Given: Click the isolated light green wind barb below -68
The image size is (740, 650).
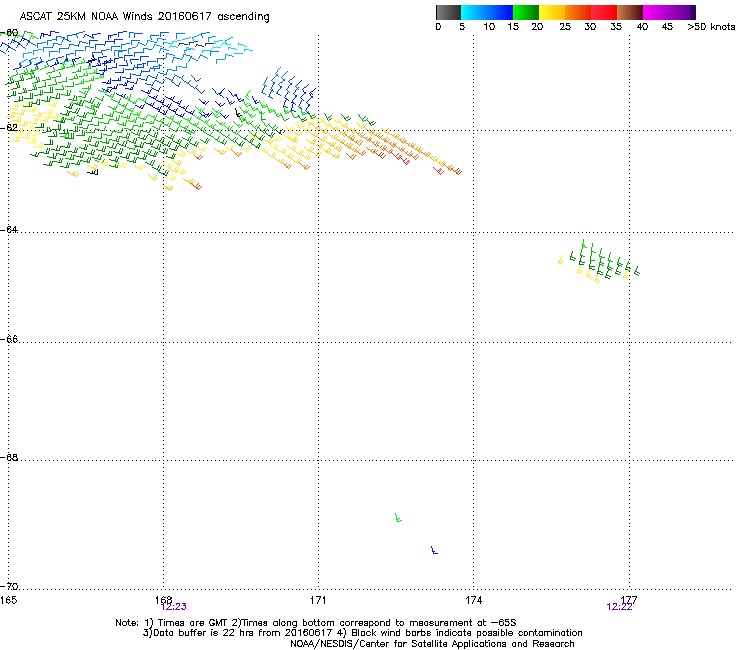Looking at the screenshot, I should tap(398, 517).
